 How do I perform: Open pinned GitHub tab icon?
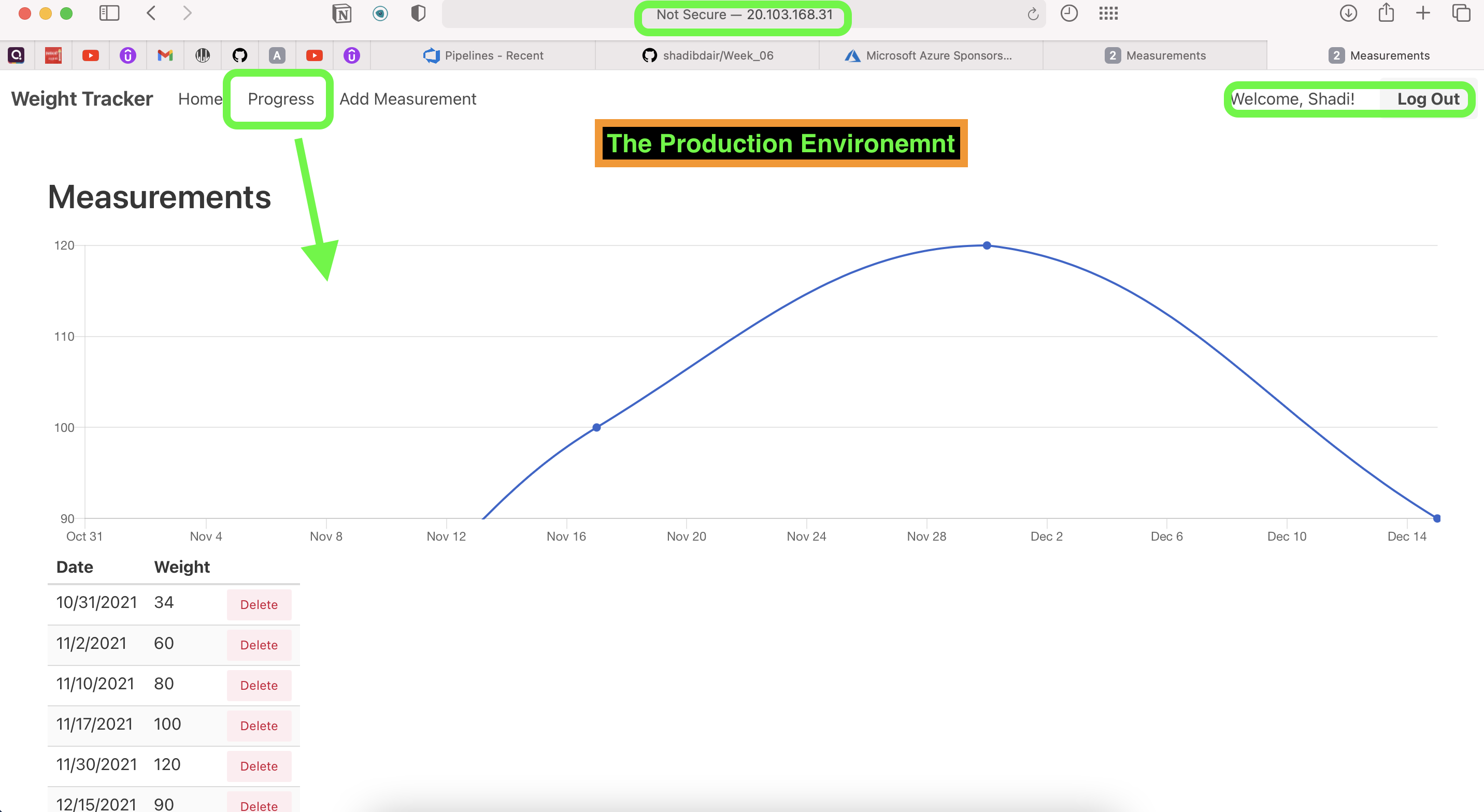pos(240,55)
